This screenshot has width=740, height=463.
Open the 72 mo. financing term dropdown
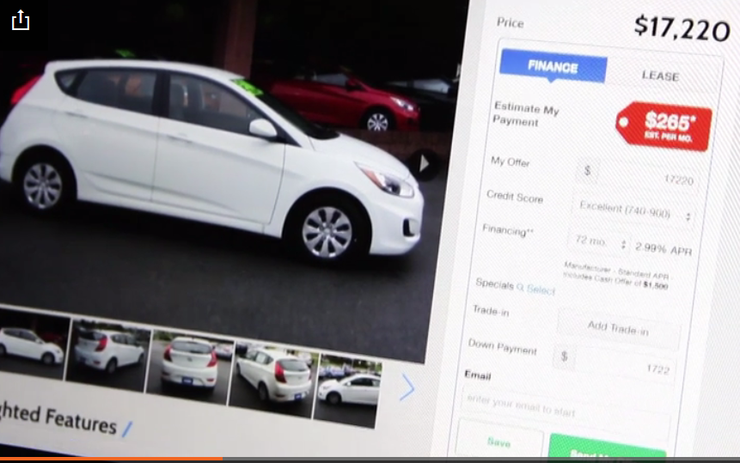(599, 243)
